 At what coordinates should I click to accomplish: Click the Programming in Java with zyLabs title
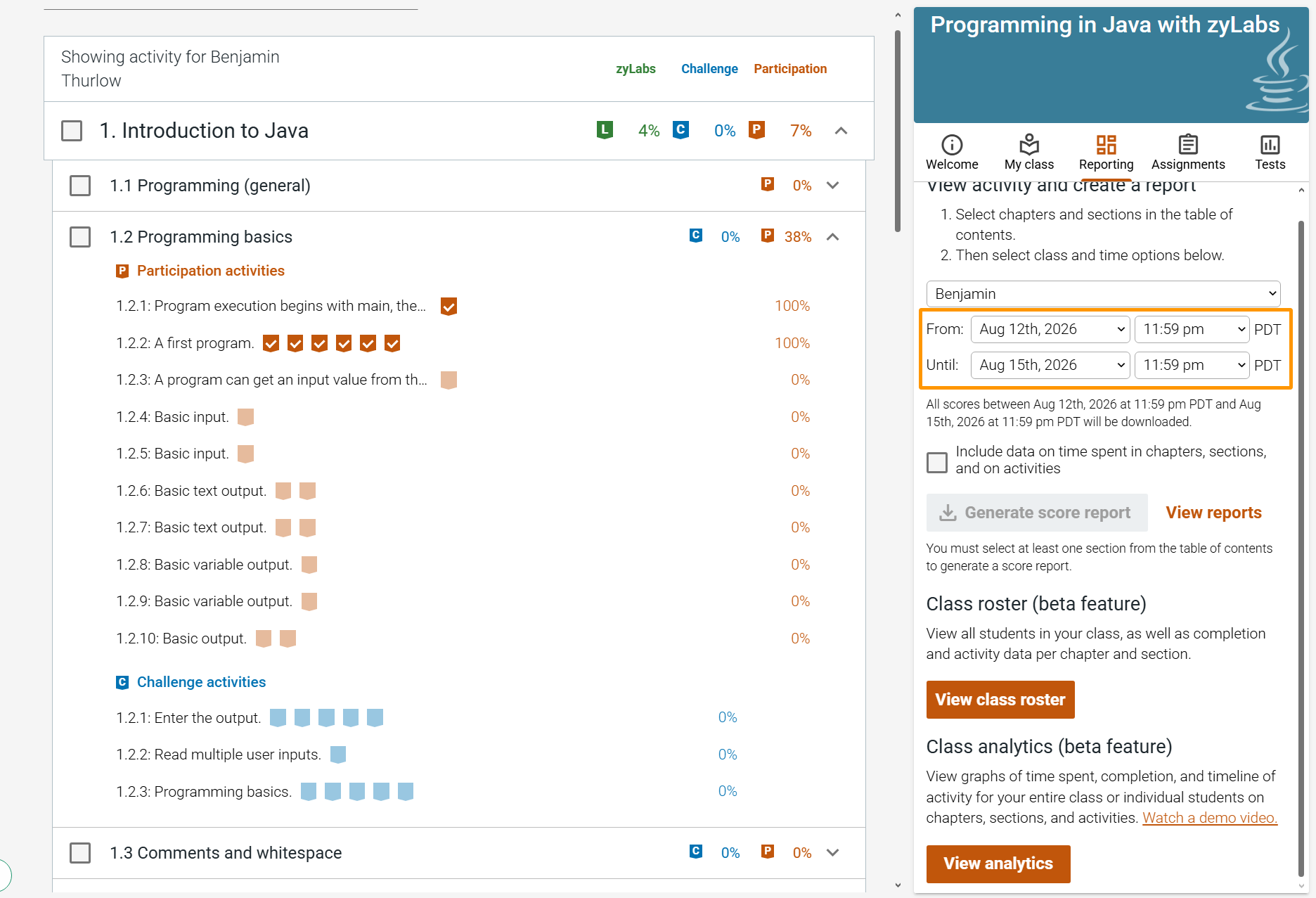coord(1105,25)
